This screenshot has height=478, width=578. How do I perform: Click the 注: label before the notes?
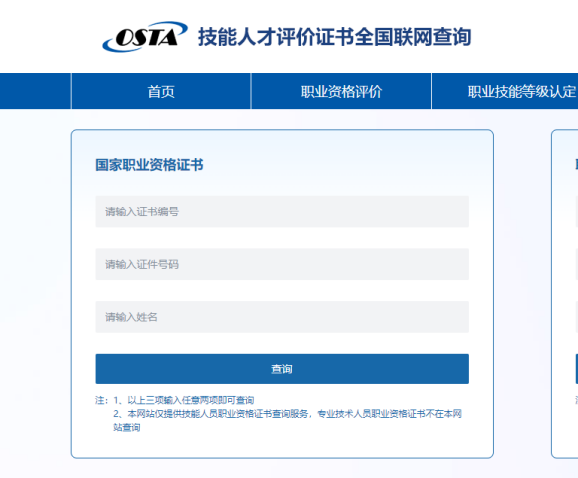(102, 400)
